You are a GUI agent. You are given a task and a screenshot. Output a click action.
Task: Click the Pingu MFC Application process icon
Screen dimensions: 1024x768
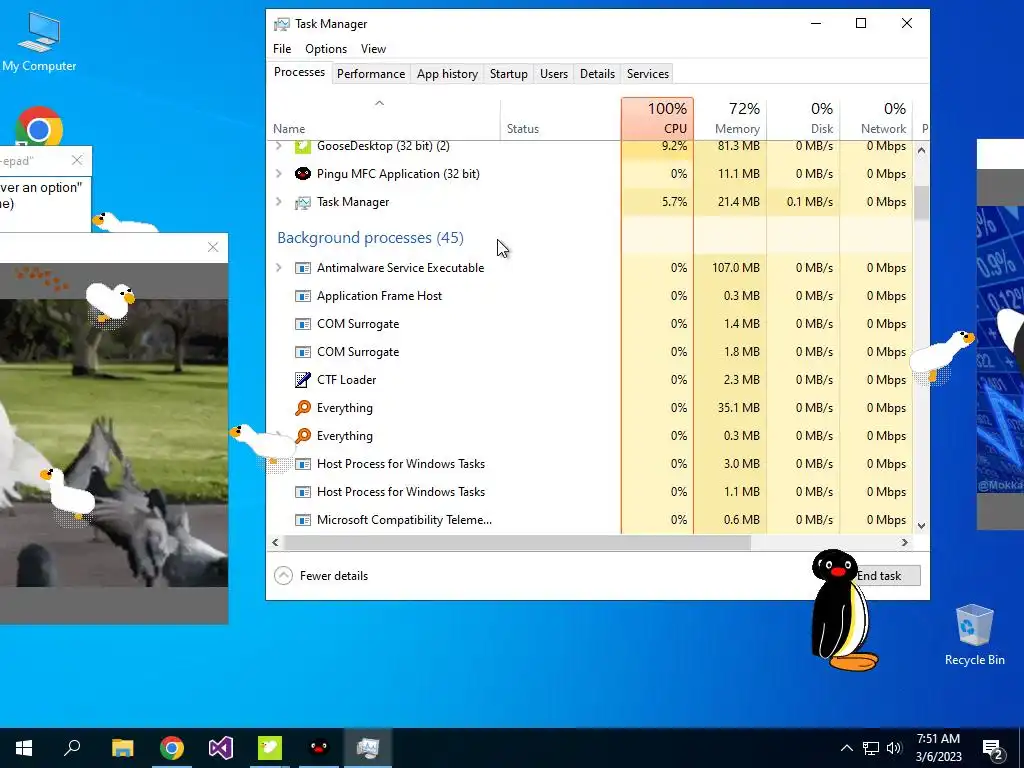click(x=302, y=174)
